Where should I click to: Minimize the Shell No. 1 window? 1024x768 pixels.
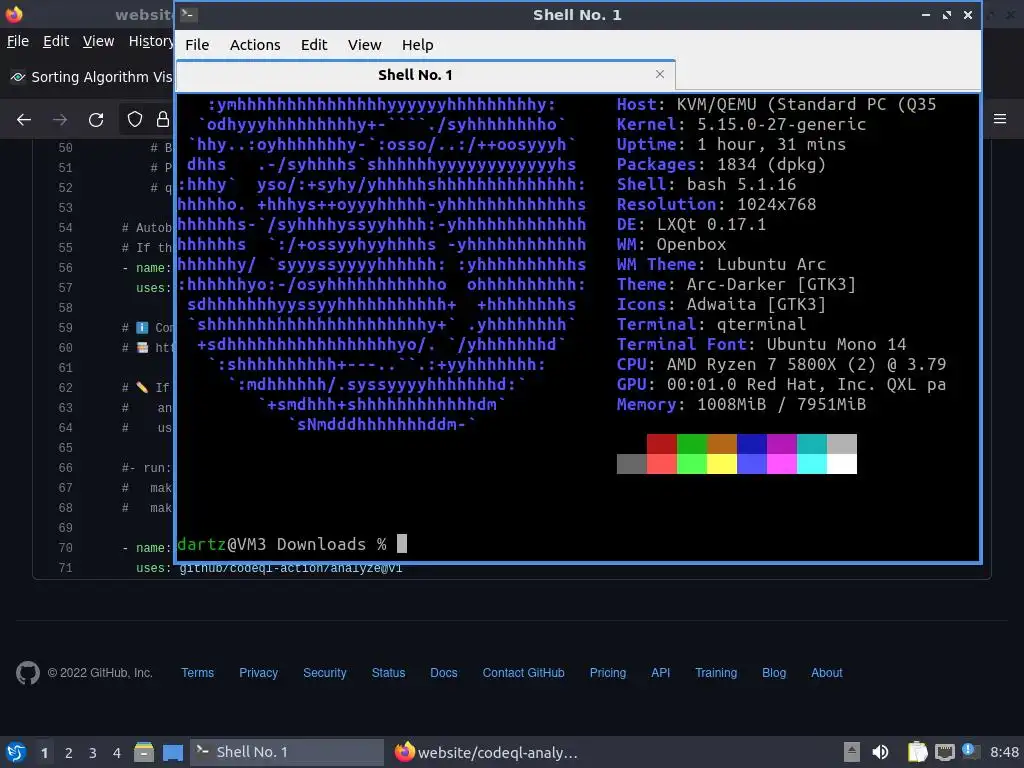click(x=925, y=14)
